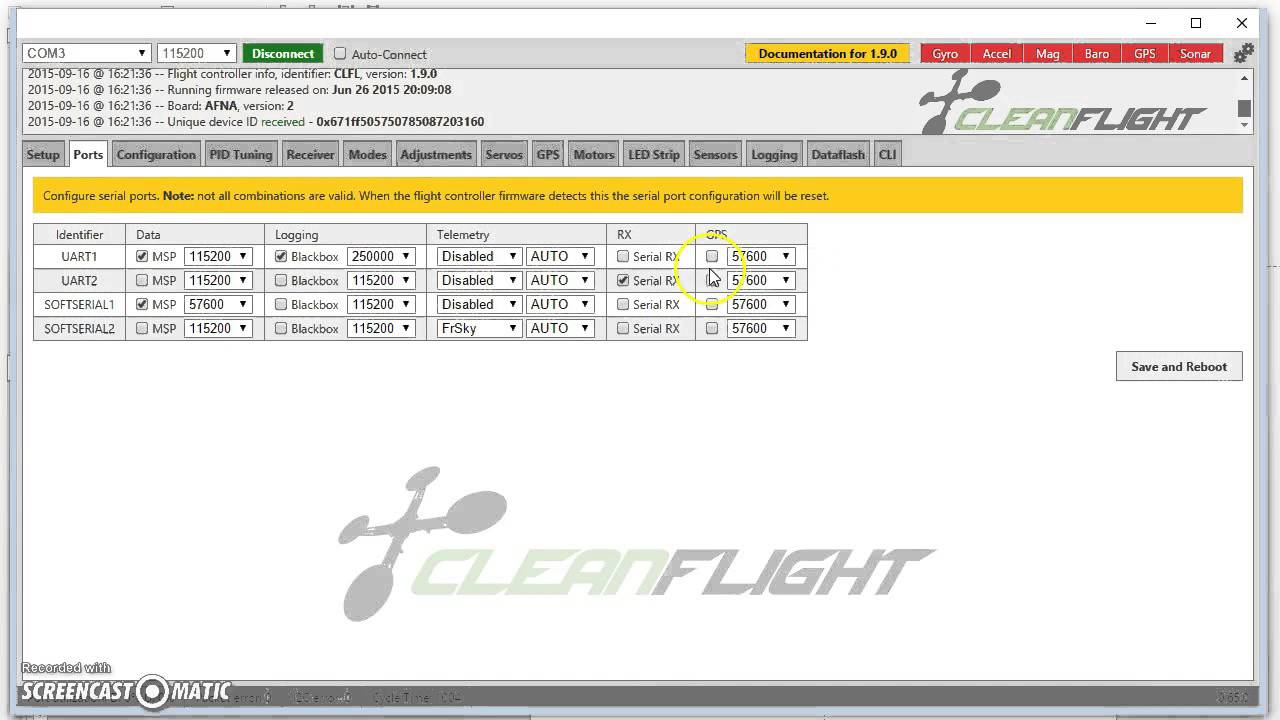Open the PID Tuning tab
1280x720 pixels.
tap(240, 155)
